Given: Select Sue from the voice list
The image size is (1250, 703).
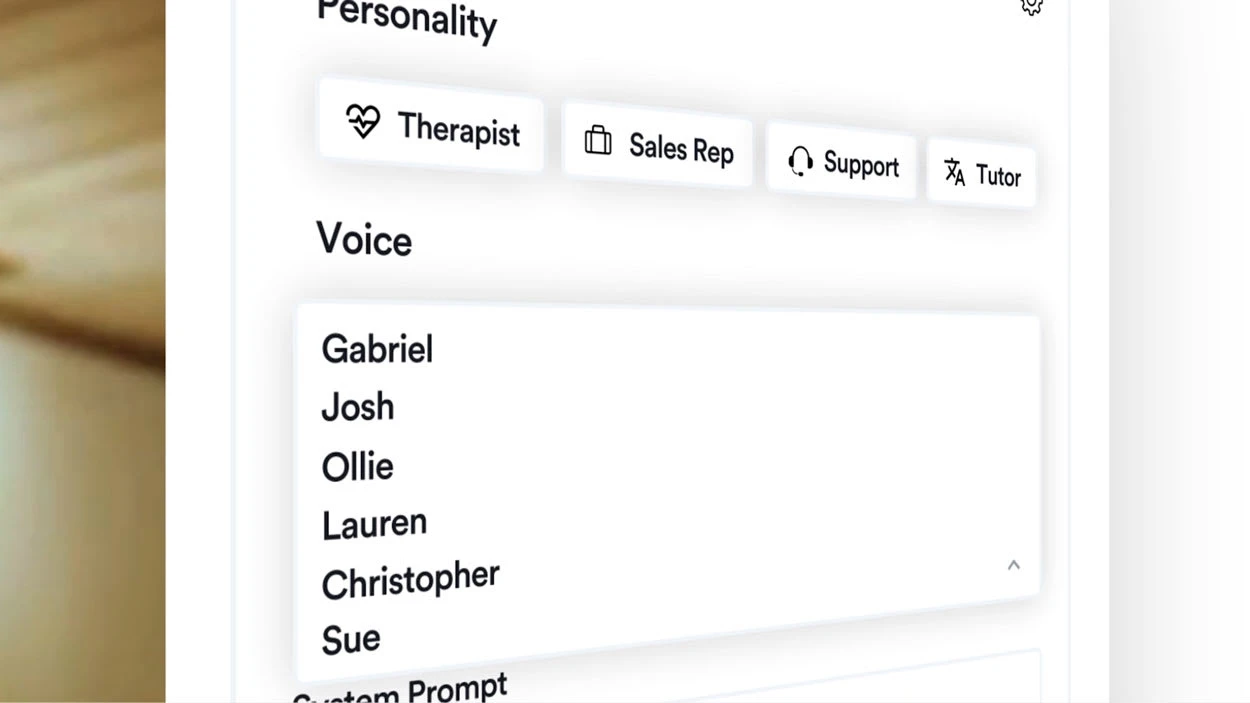Looking at the screenshot, I should (351, 639).
